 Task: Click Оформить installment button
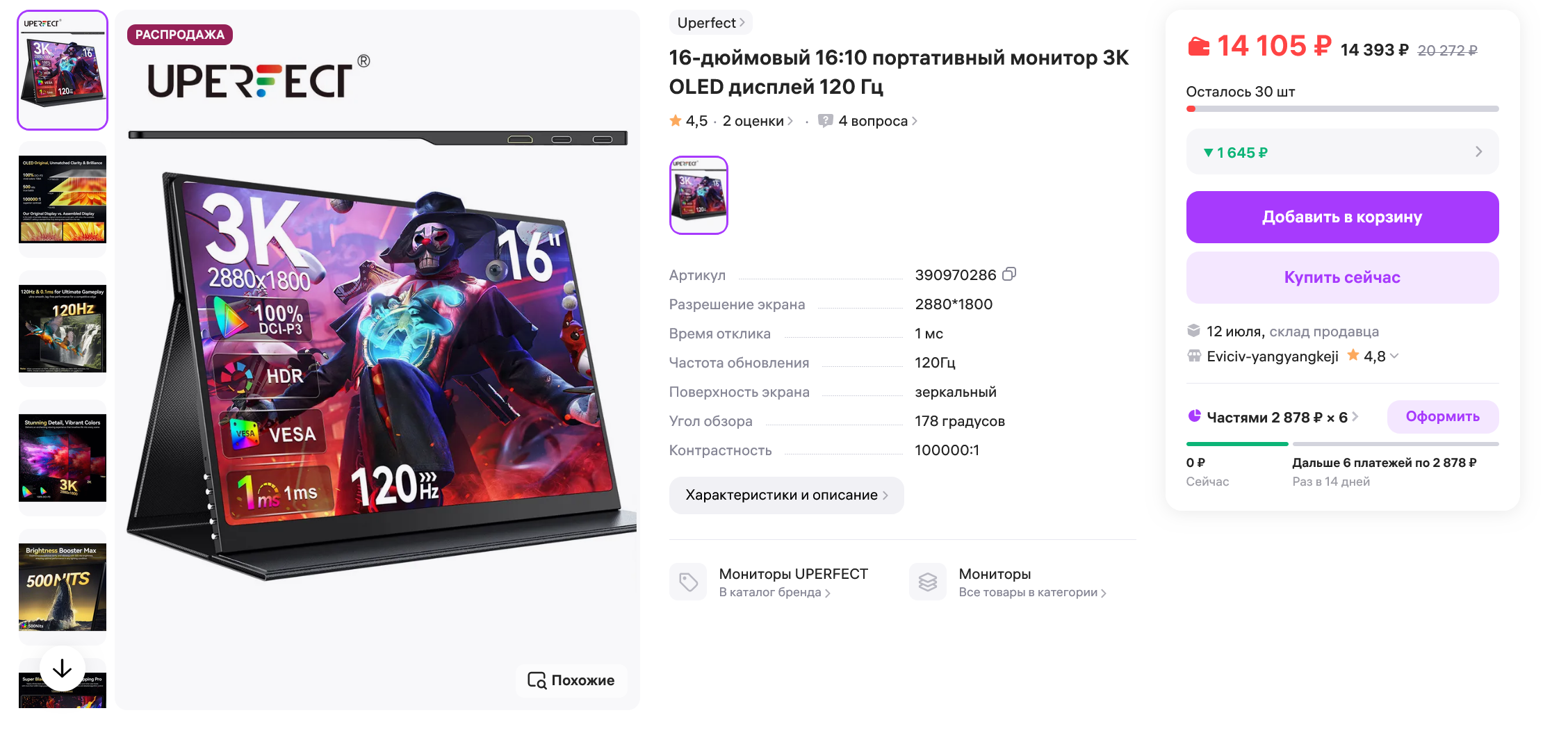point(1442,417)
